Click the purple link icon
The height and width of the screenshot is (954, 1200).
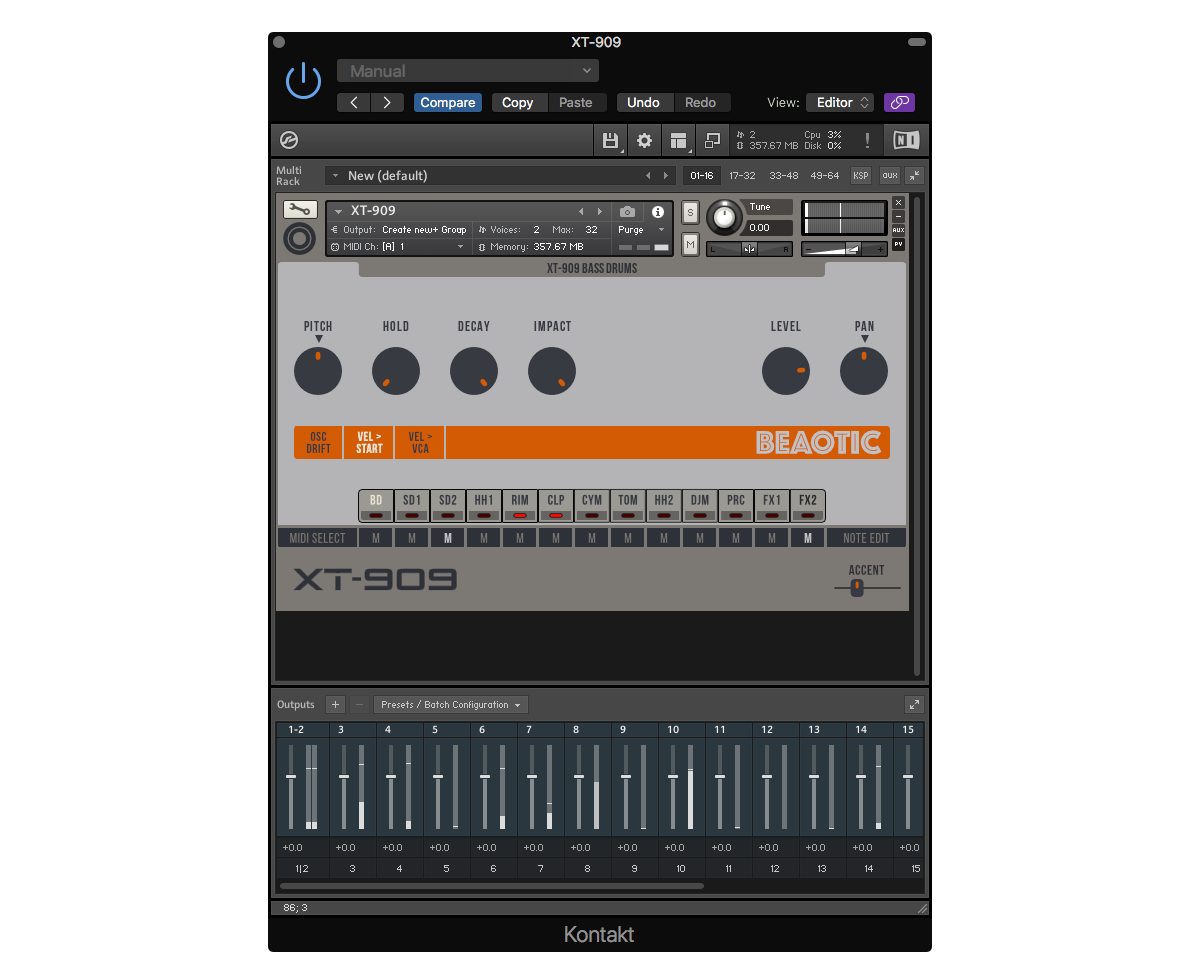coord(899,102)
